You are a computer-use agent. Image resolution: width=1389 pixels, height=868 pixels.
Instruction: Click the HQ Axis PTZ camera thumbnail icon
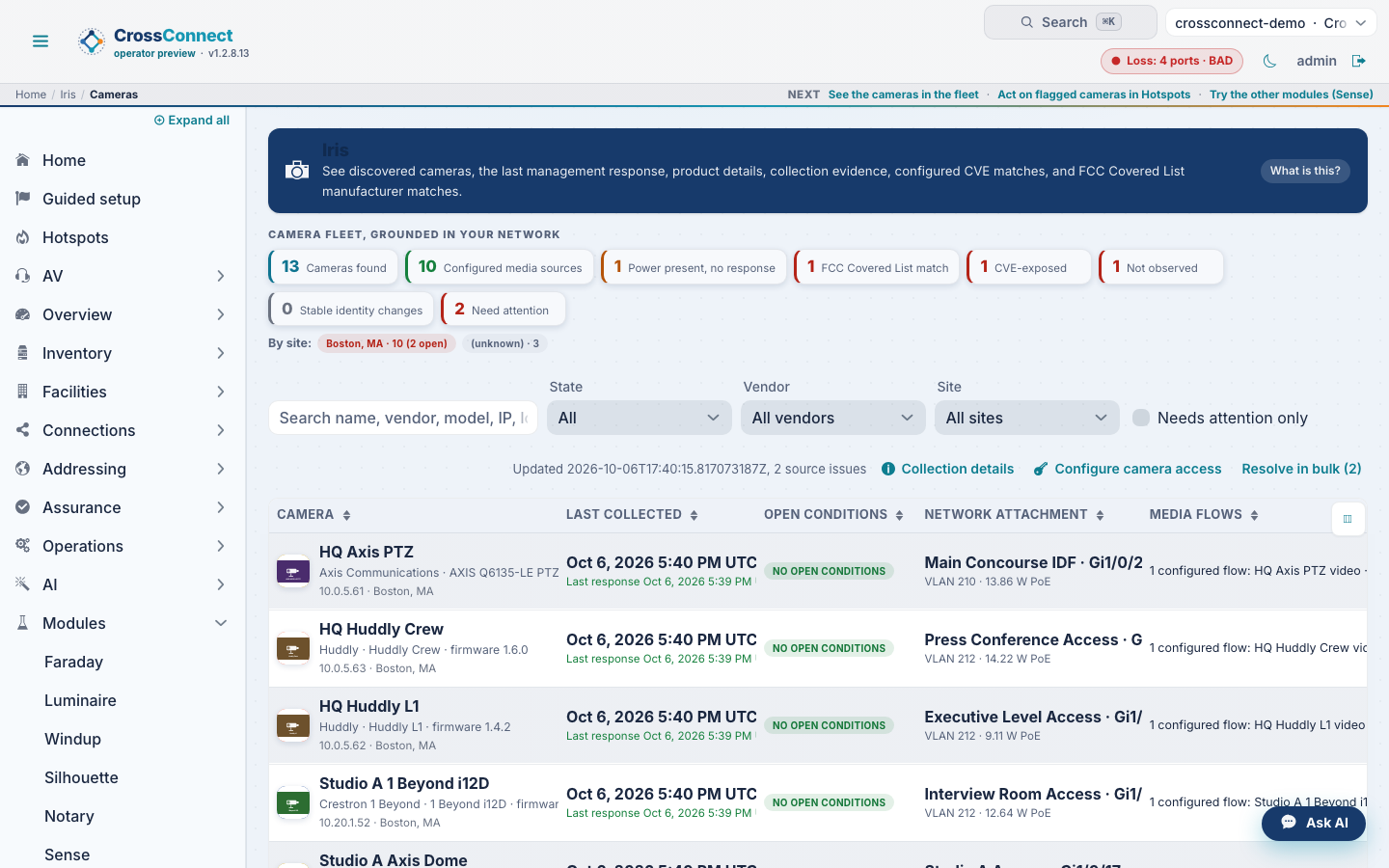293,571
